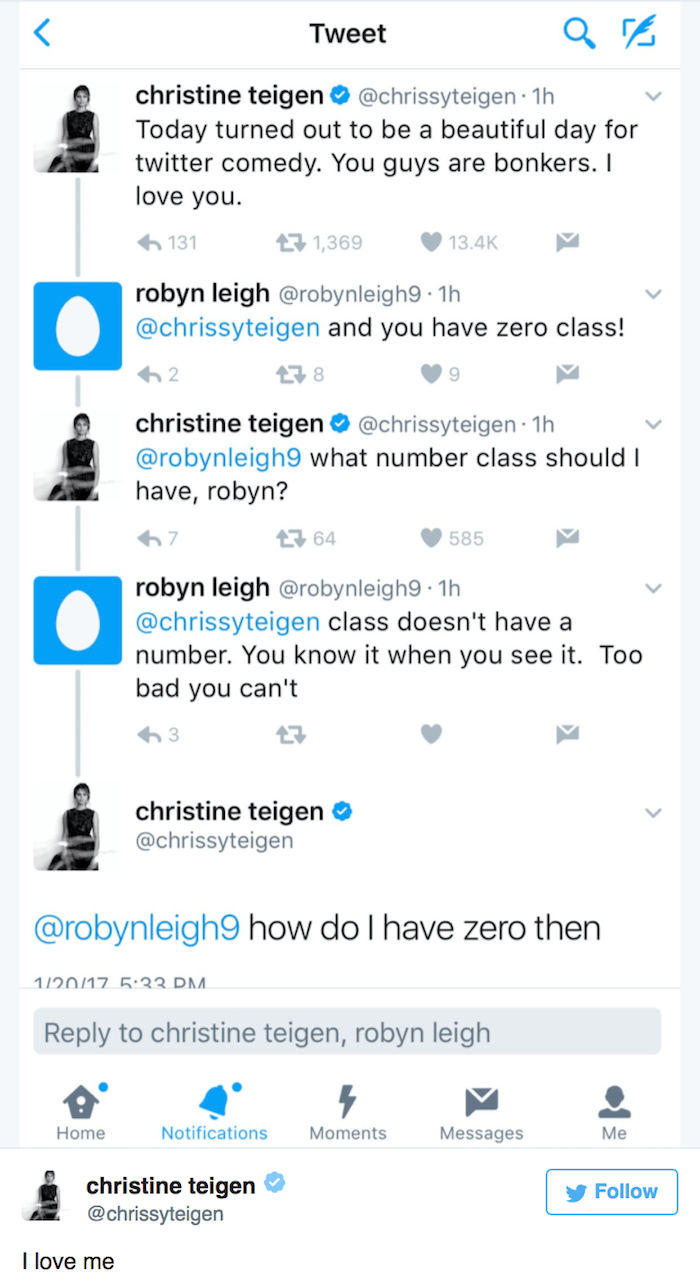Image resolution: width=700 pixels, height=1280 pixels.
Task: Like robyn leigh's 'class doesn't have a number' reply
Action: coord(430,733)
